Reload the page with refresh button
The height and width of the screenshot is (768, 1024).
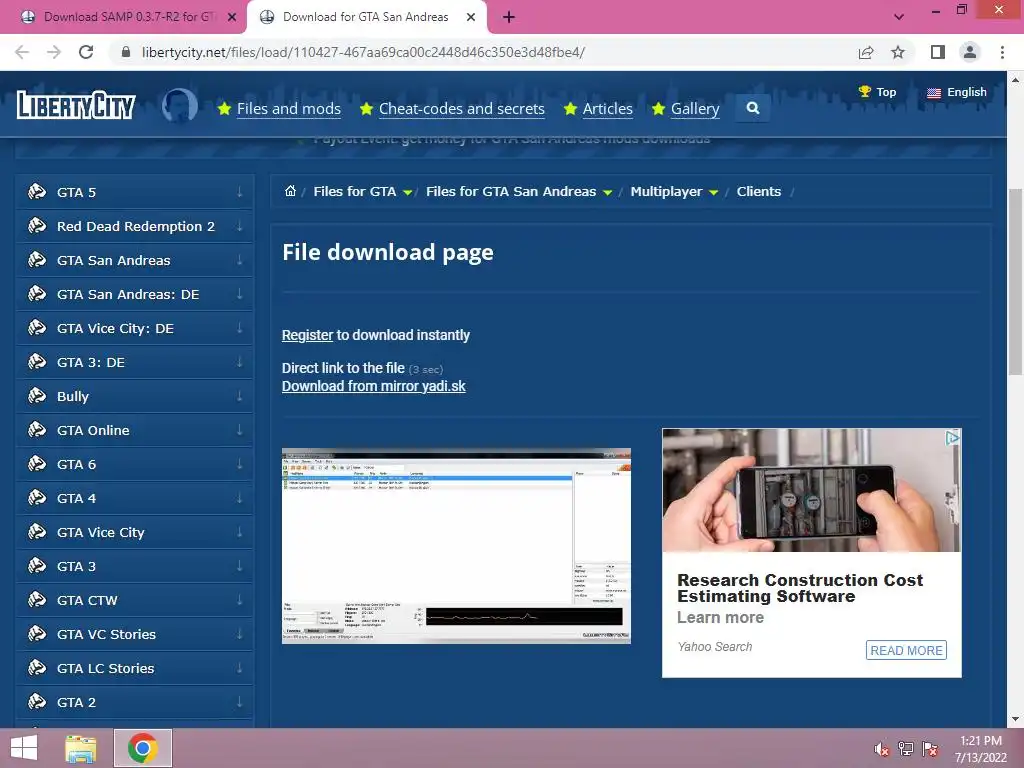86,52
